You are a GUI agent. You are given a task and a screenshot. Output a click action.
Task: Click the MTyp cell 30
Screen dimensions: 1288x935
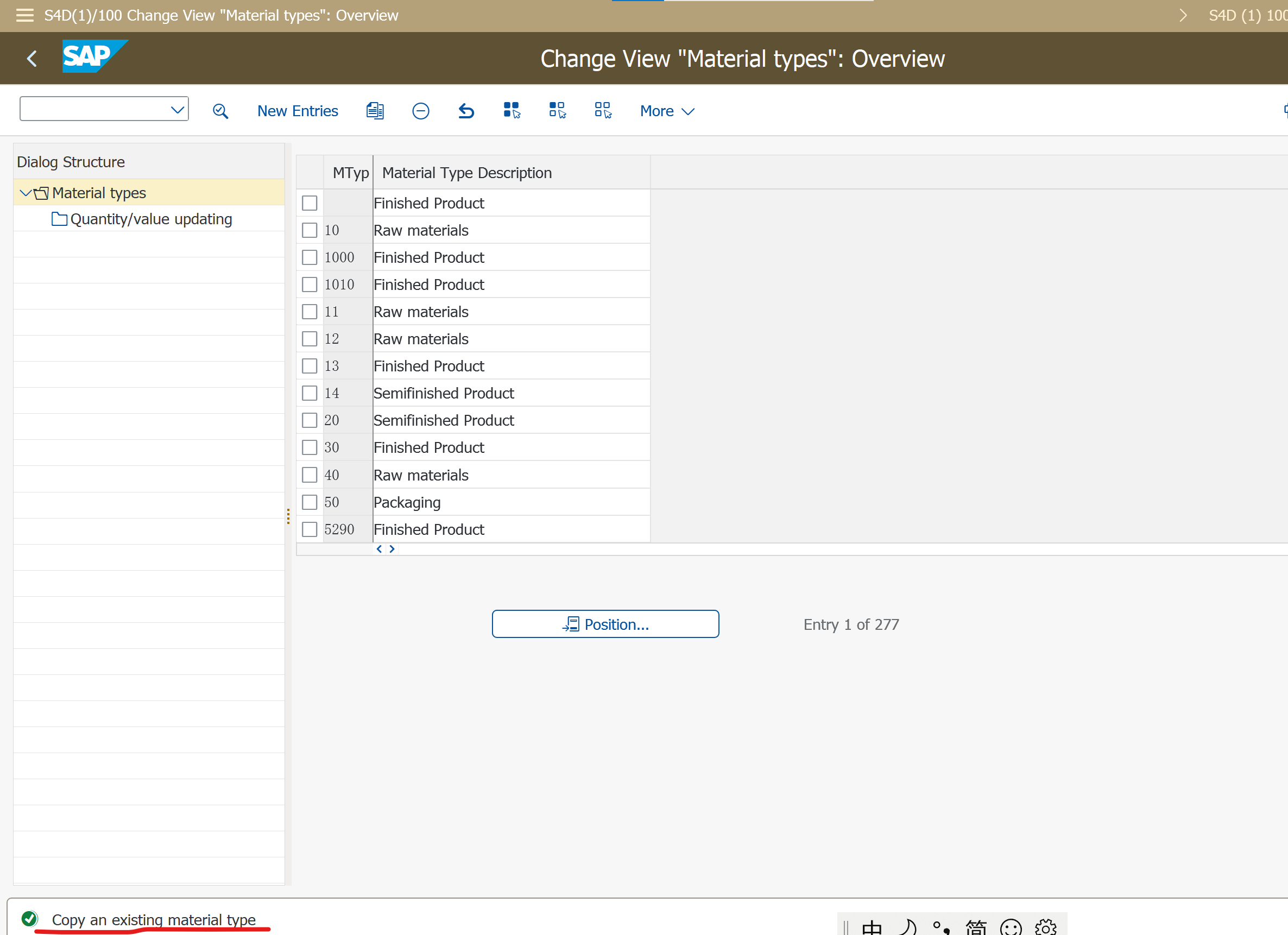(x=348, y=447)
